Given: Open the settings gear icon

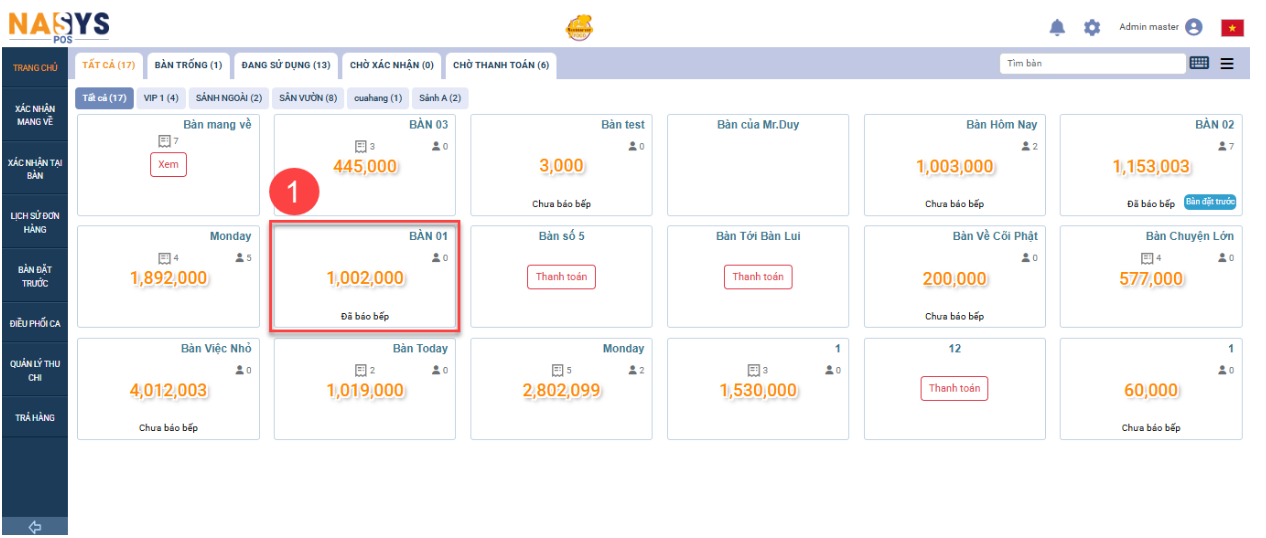Looking at the screenshot, I should [1092, 27].
